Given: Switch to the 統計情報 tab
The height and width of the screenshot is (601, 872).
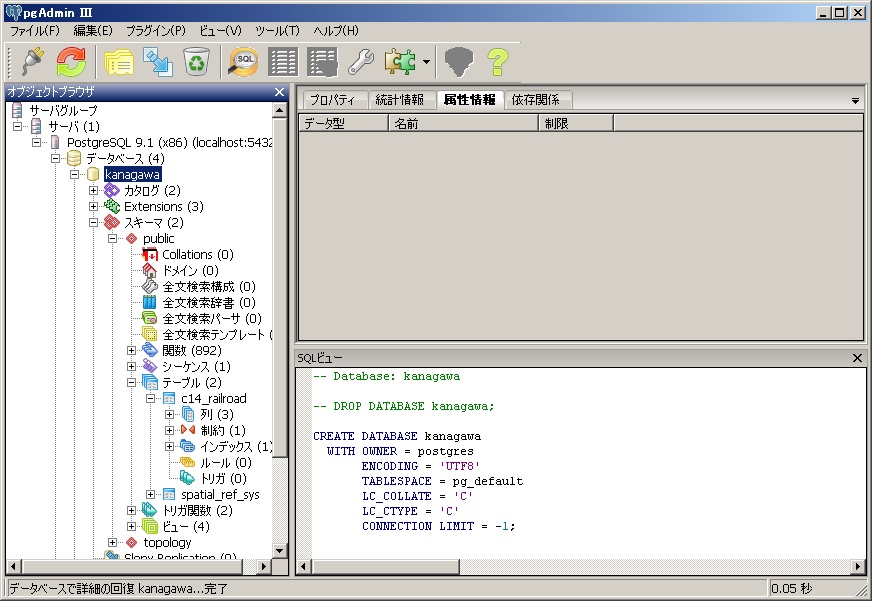Looking at the screenshot, I should point(399,100).
